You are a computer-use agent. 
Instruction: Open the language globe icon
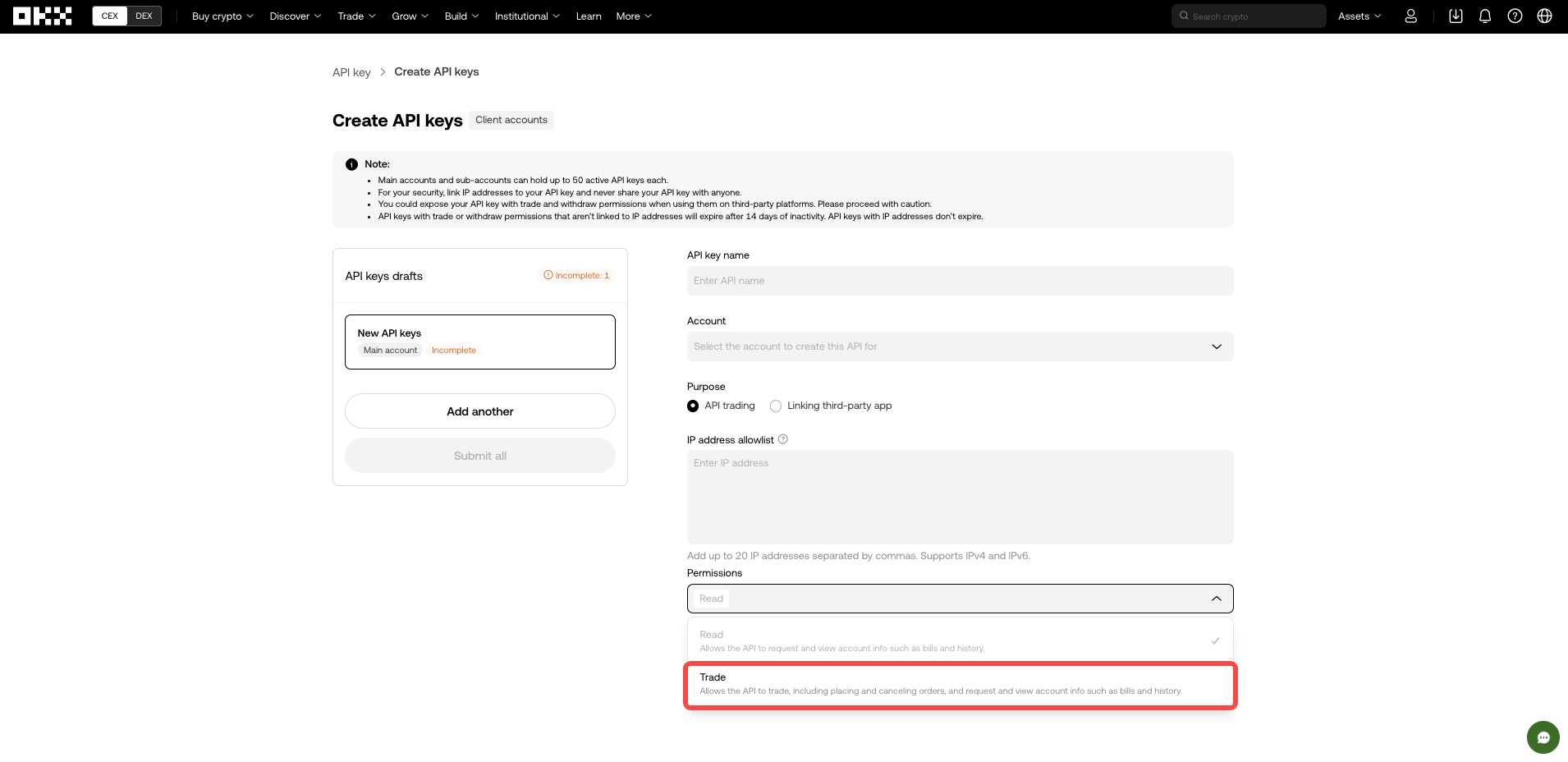tap(1544, 16)
